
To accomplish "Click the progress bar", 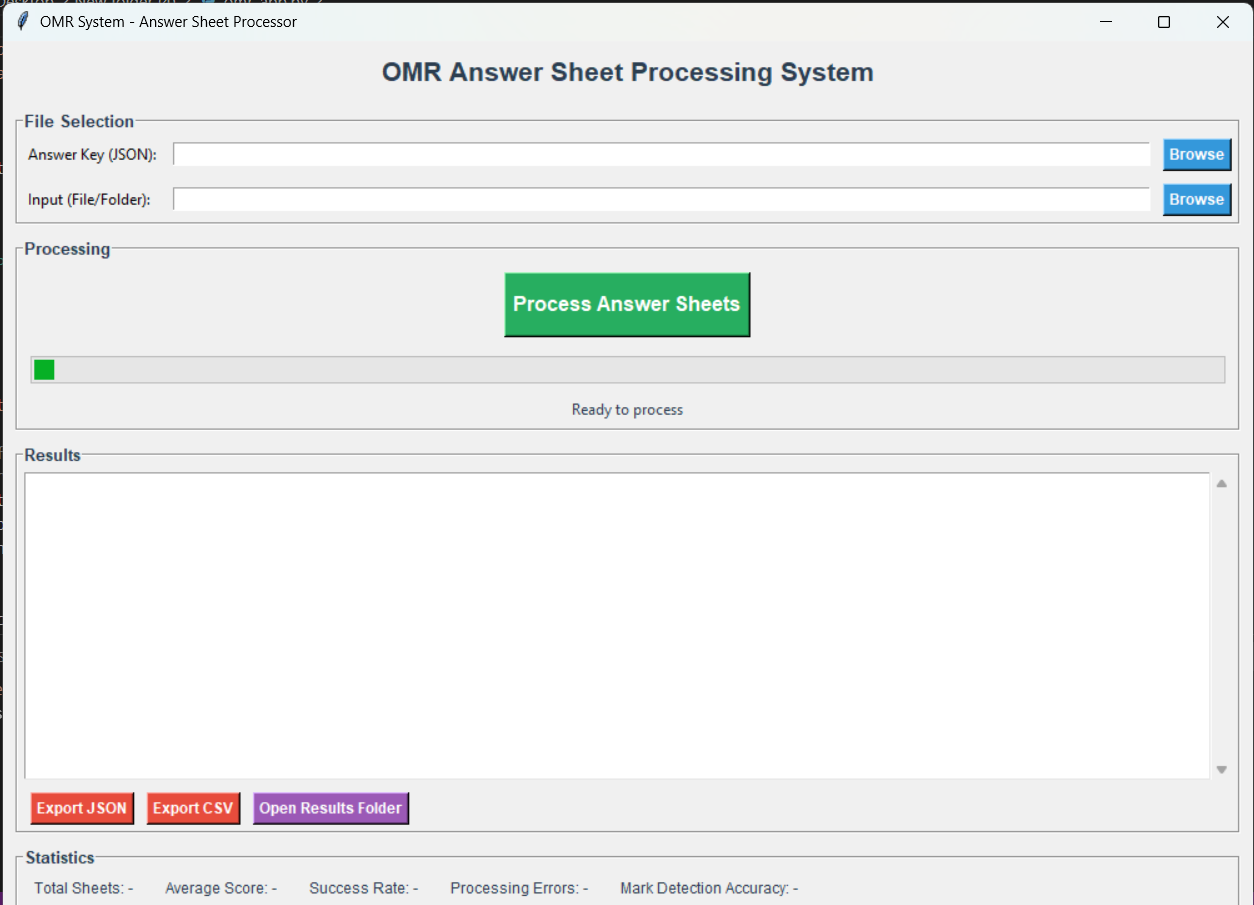I will pos(627,369).
